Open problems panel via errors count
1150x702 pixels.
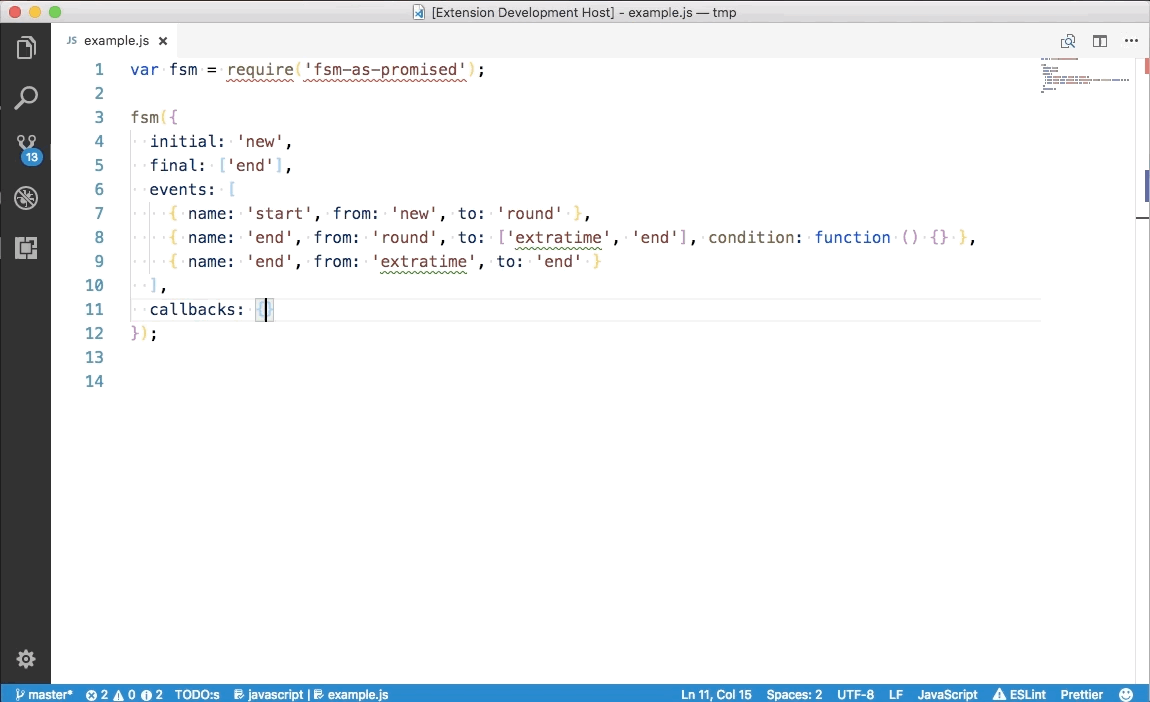[x=124, y=694]
